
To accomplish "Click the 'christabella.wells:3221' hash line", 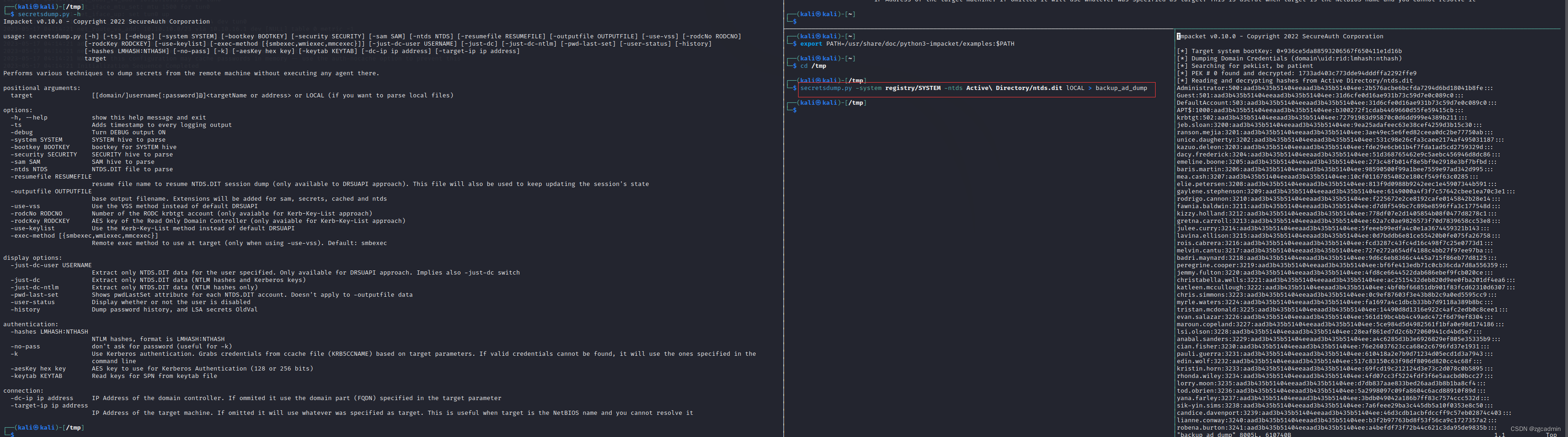I will [x=1346, y=280].
